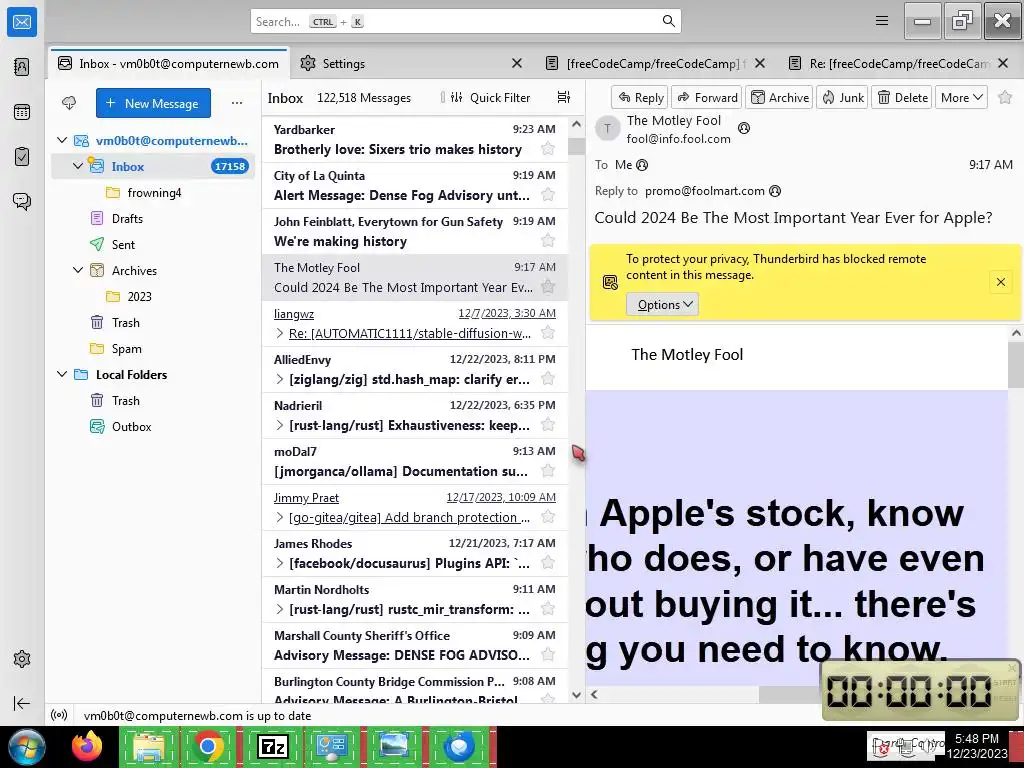The width and height of the screenshot is (1024, 768).
Task: Collapse the vm0b0t@computernewb account tree
Action: (x=62, y=140)
